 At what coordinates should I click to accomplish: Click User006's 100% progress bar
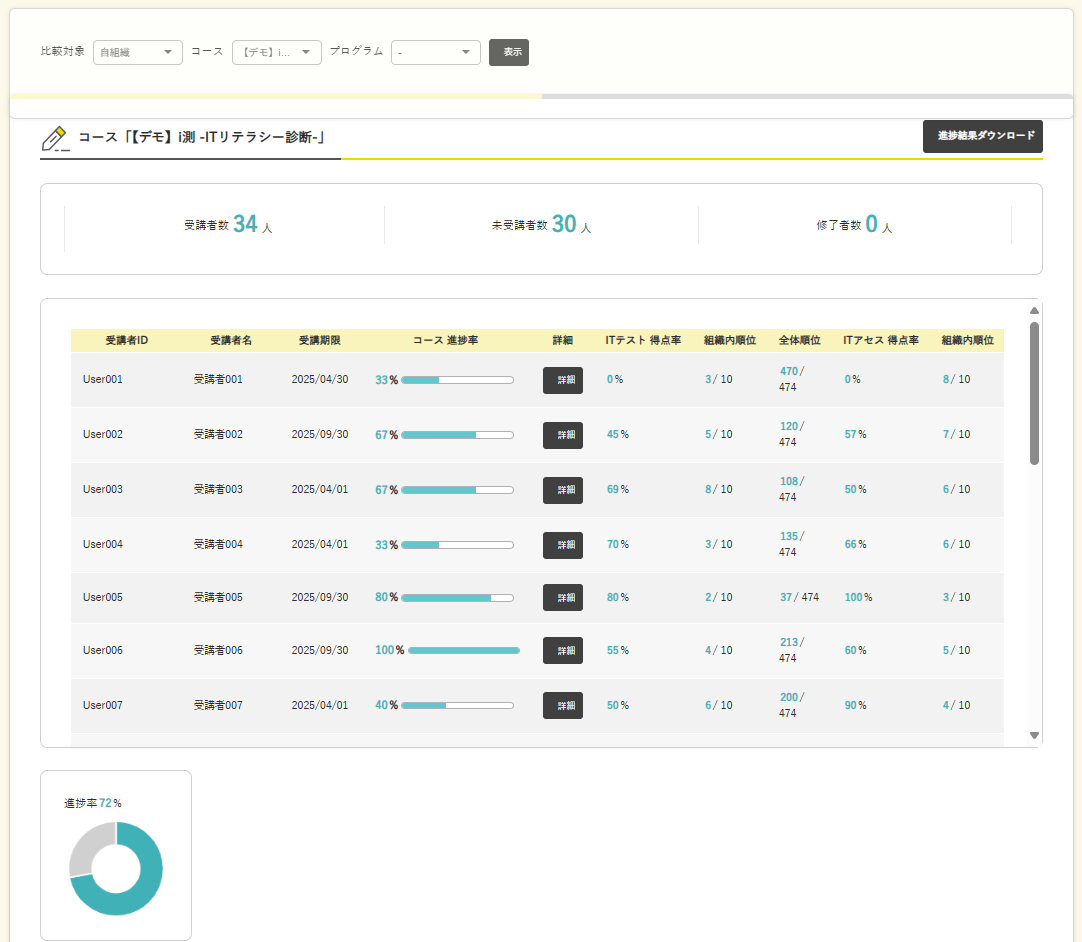[x=464, y=650]
